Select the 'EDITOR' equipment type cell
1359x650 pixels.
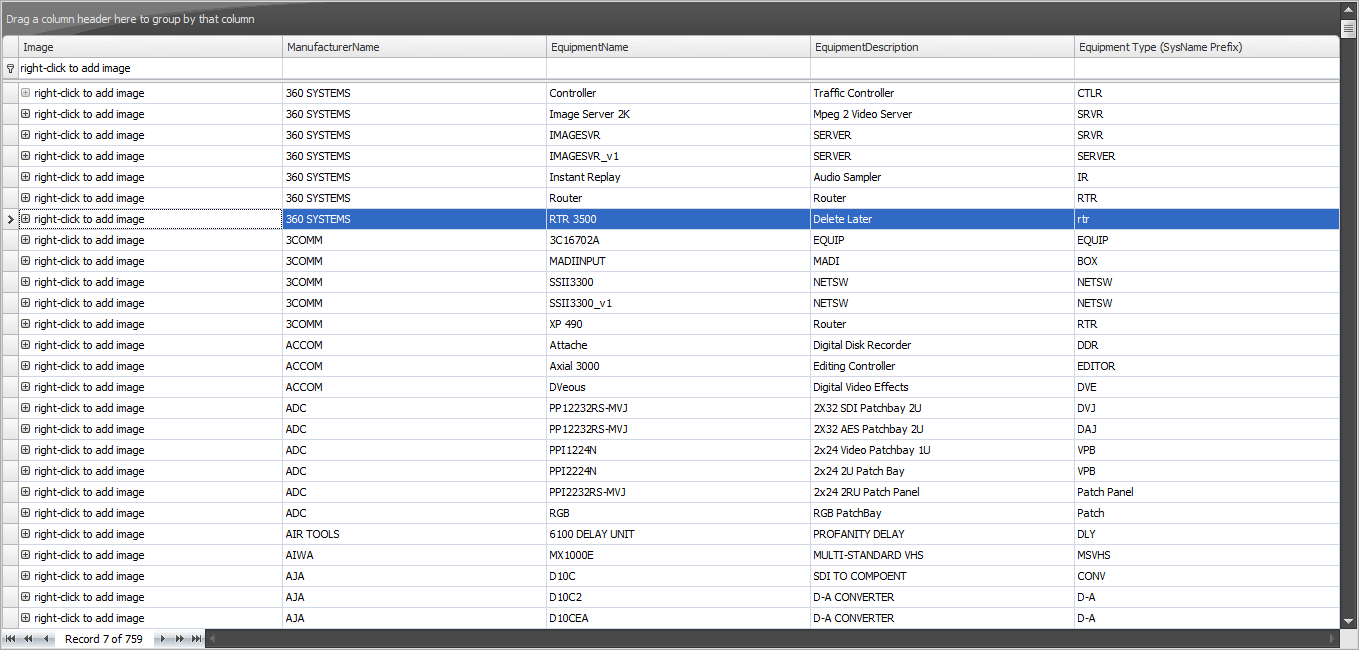(x=1207, y=366)
